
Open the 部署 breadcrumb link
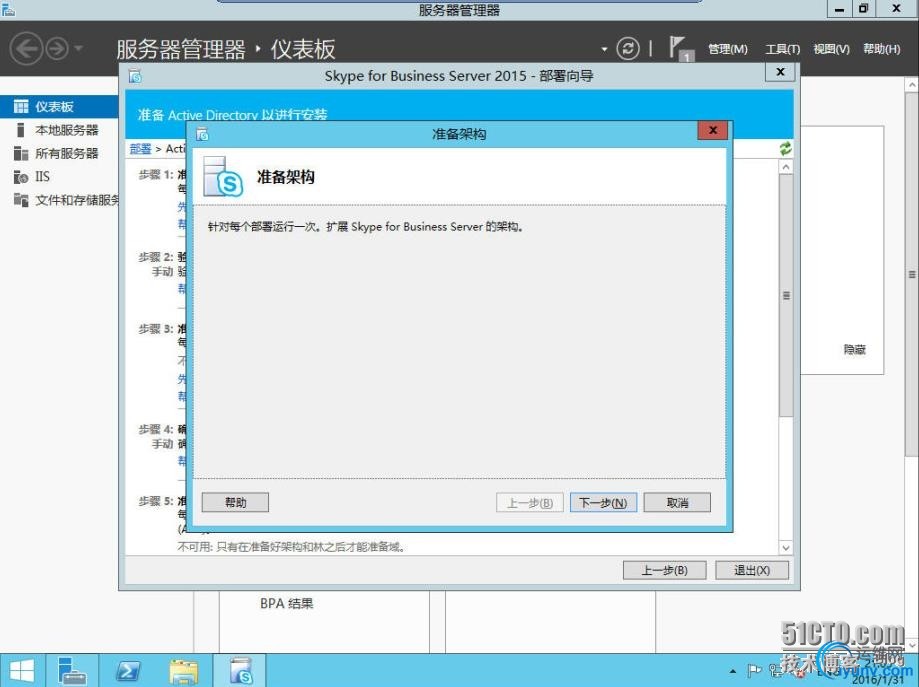tap(140, 148)
